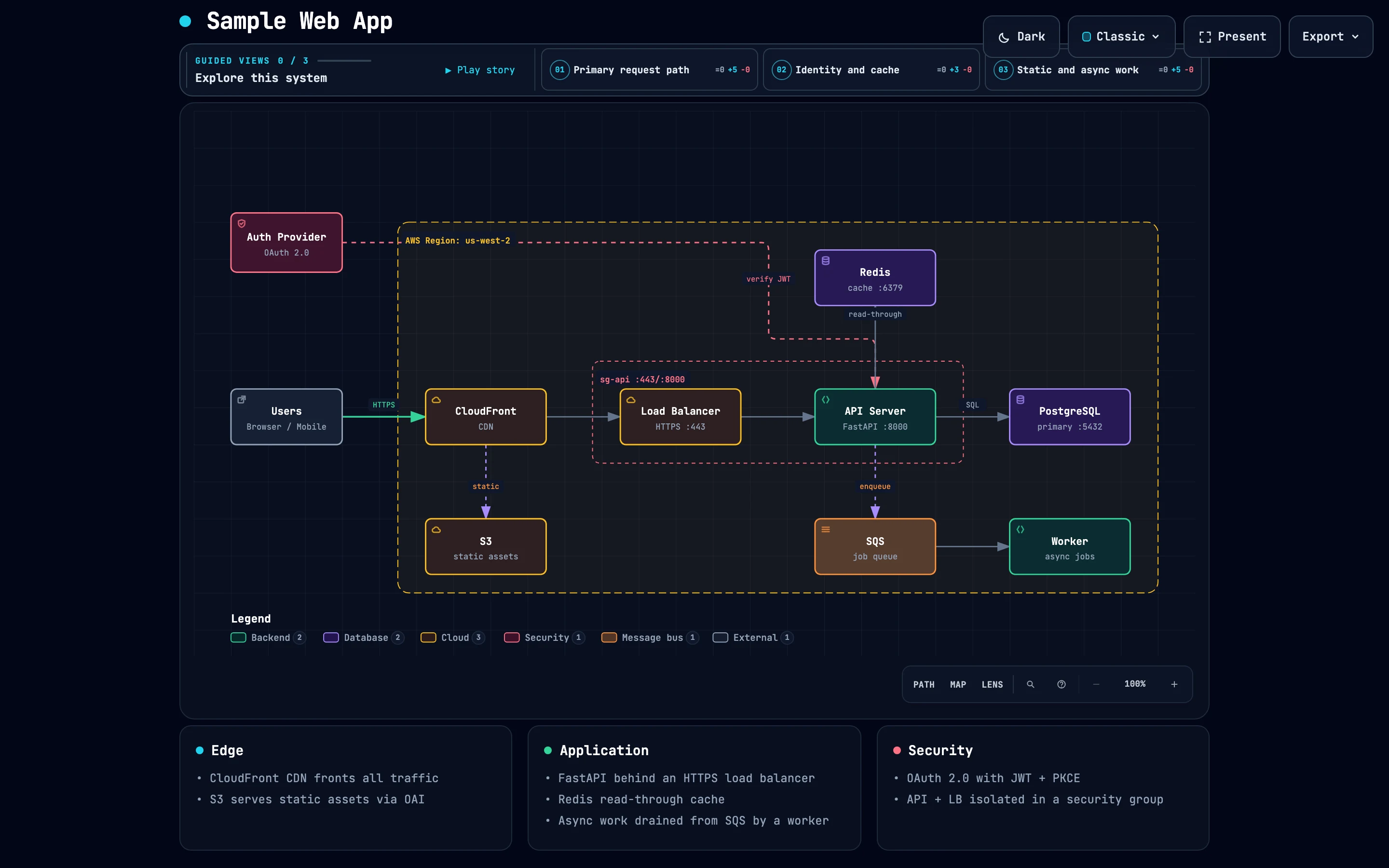Click the HTTPS edge label

384,405
